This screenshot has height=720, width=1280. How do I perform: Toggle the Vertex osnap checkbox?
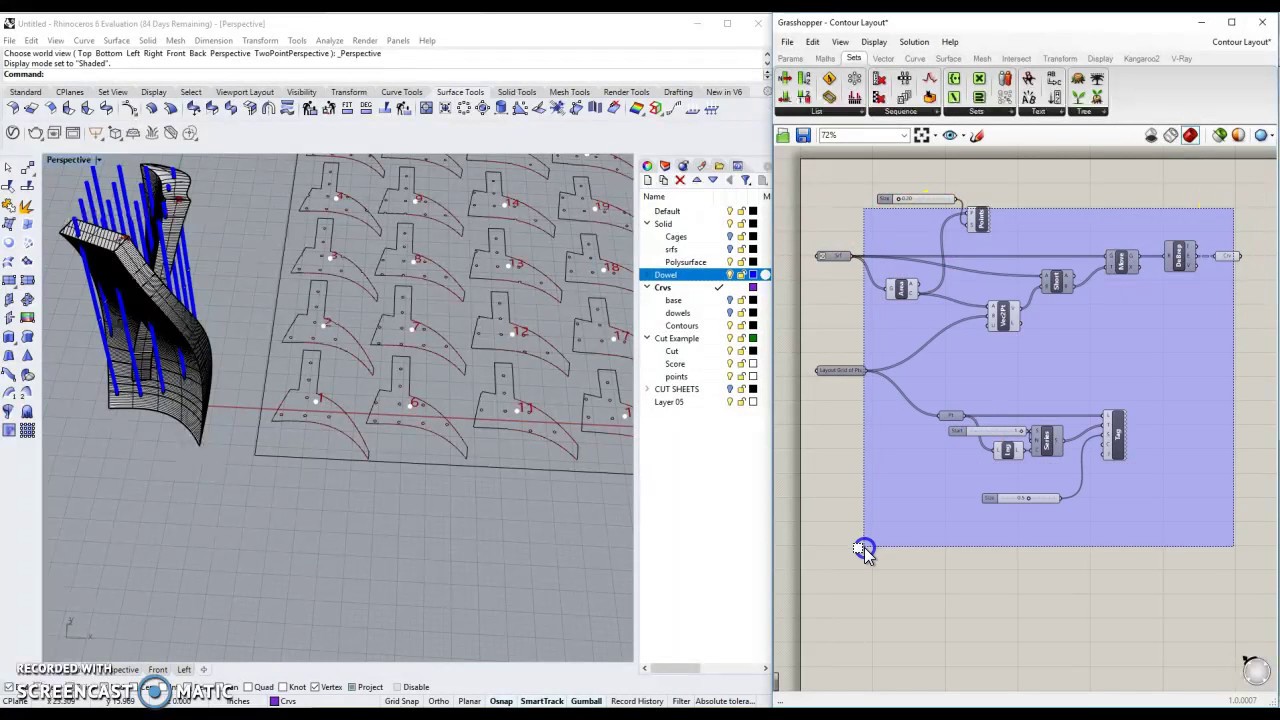(x=315, y=687)
